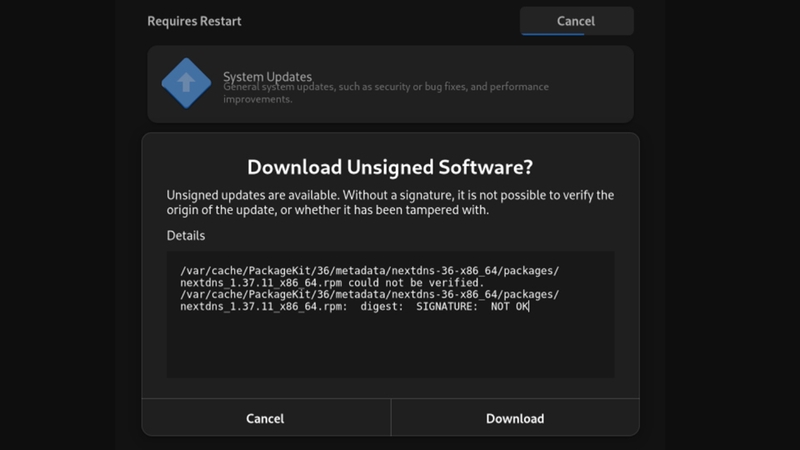800x450 pixels.
Task: Cancel the unsigned software dialog
Action: pyautogui.click(x=266, y=418)
